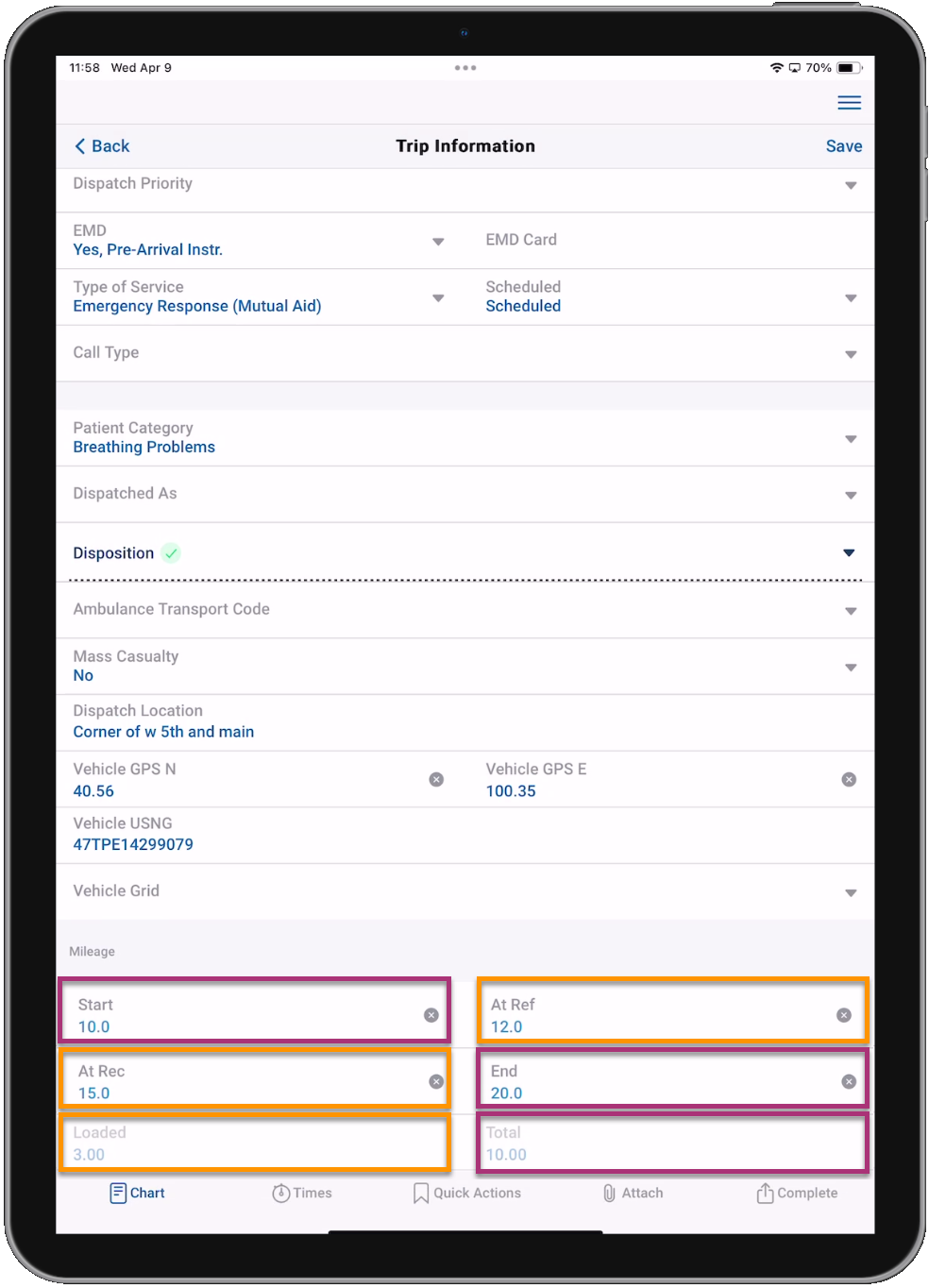Image resolution: width=929 pixels, height=1288 pixels.
Task: Clear the Vehicle GPS E value
Action: (849, 779)
